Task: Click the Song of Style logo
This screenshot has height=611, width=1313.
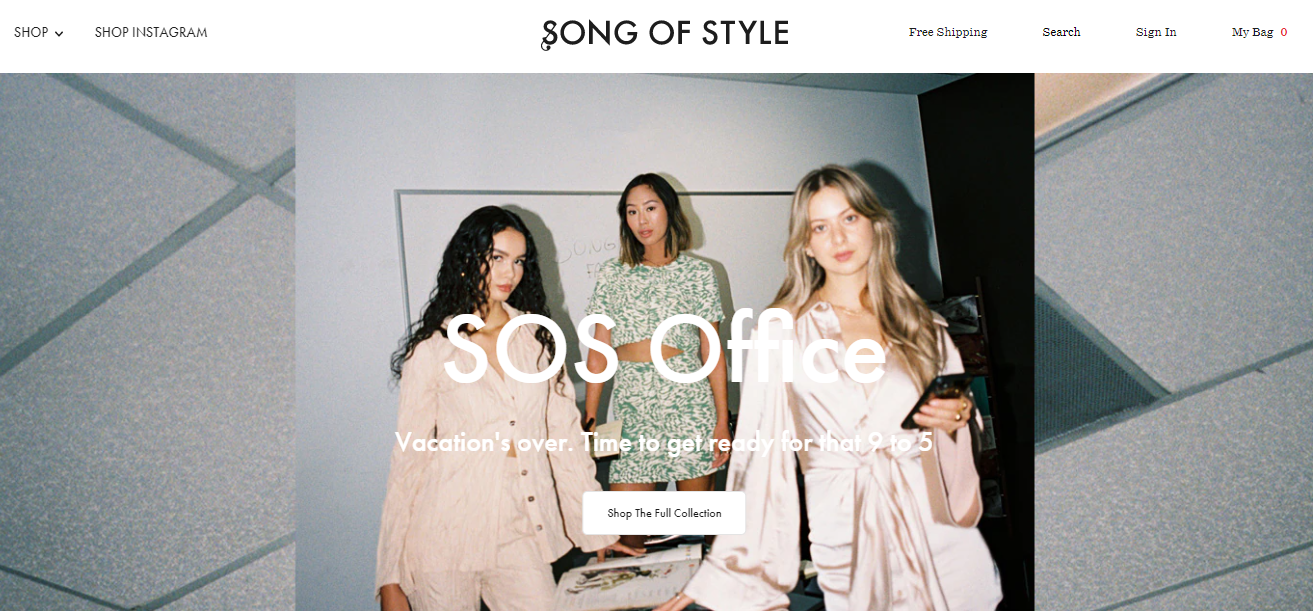Action: (665, 34)
